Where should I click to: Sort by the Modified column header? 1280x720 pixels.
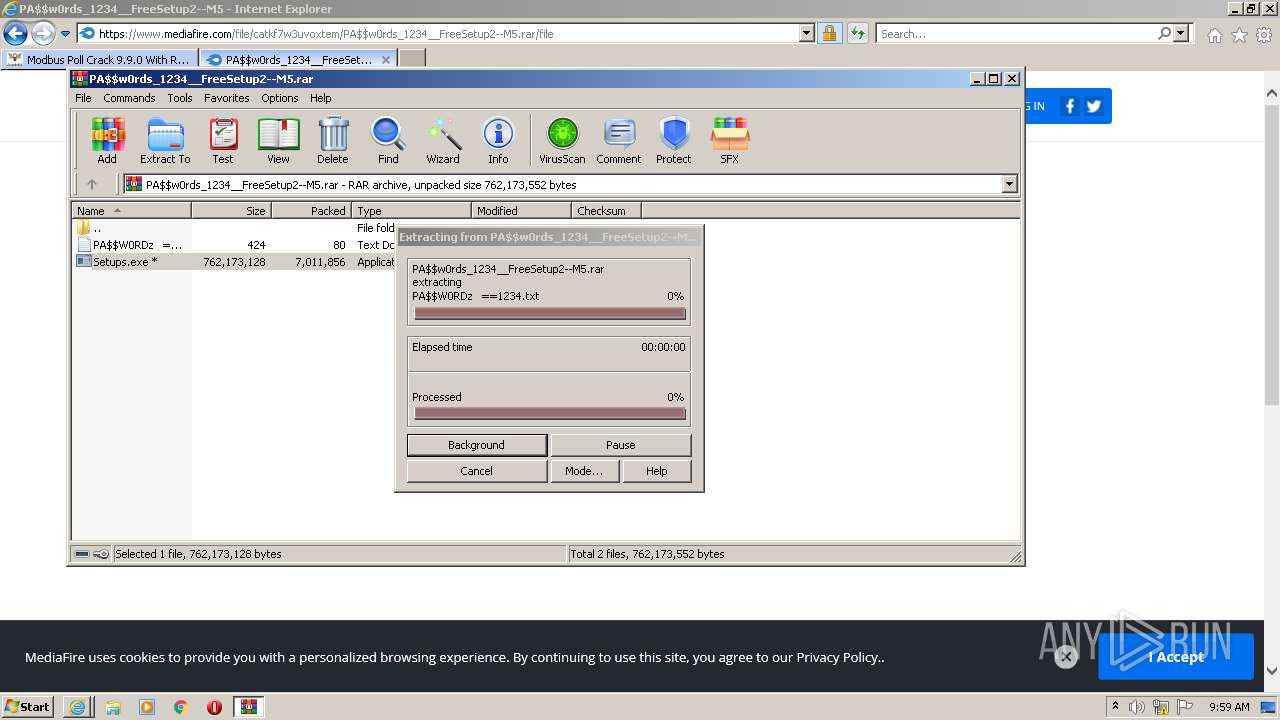click(521, 211)
